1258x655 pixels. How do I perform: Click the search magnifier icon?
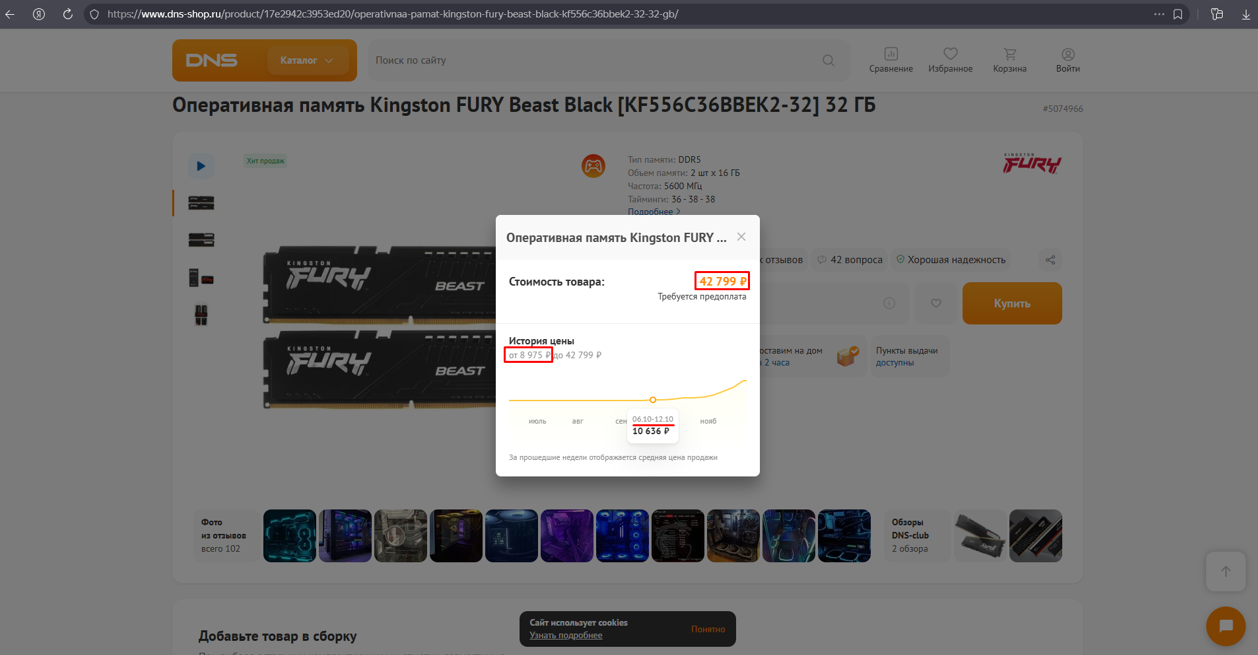[x=828, y=61]
